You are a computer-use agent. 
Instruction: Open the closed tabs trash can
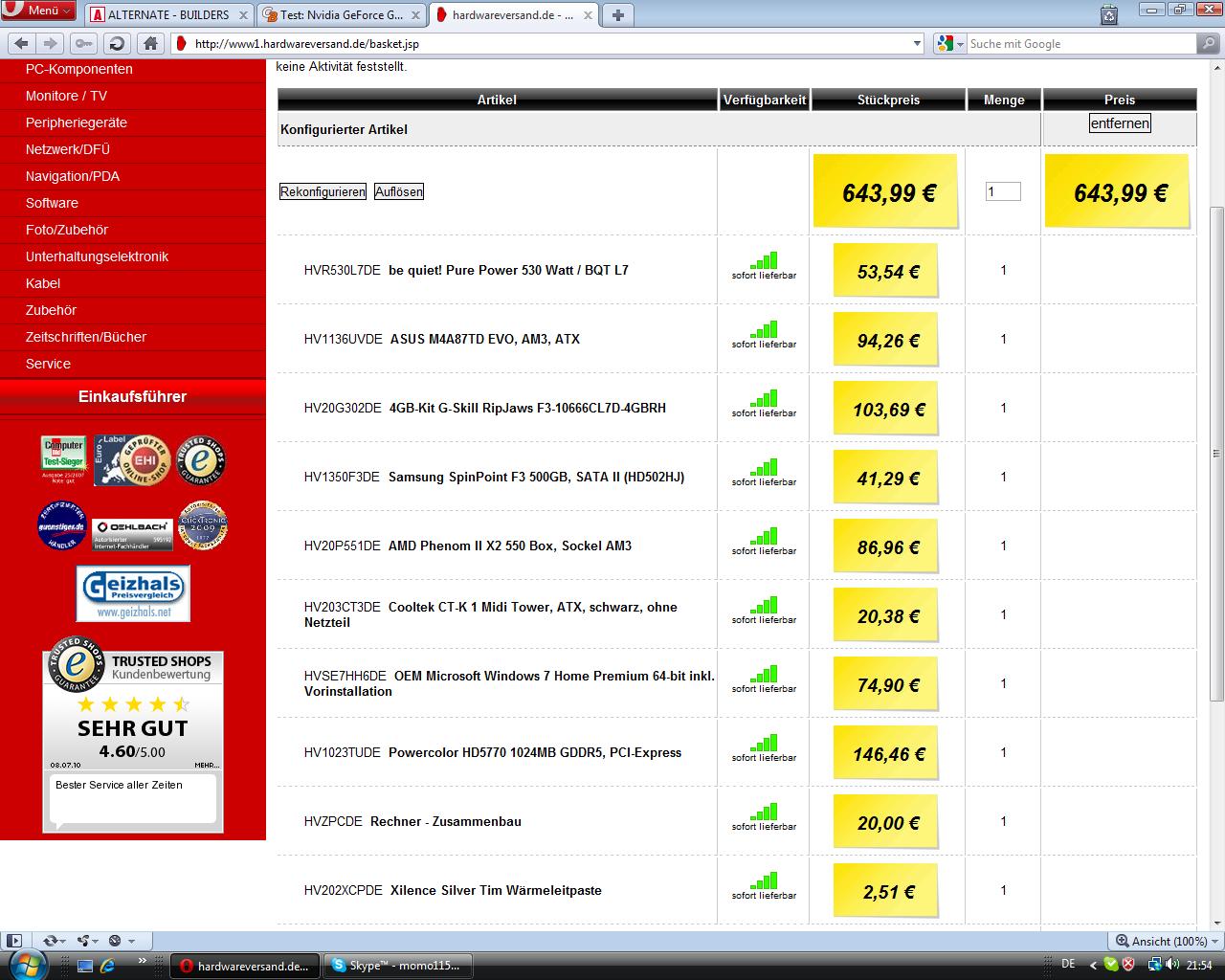tap(1108, 14)
